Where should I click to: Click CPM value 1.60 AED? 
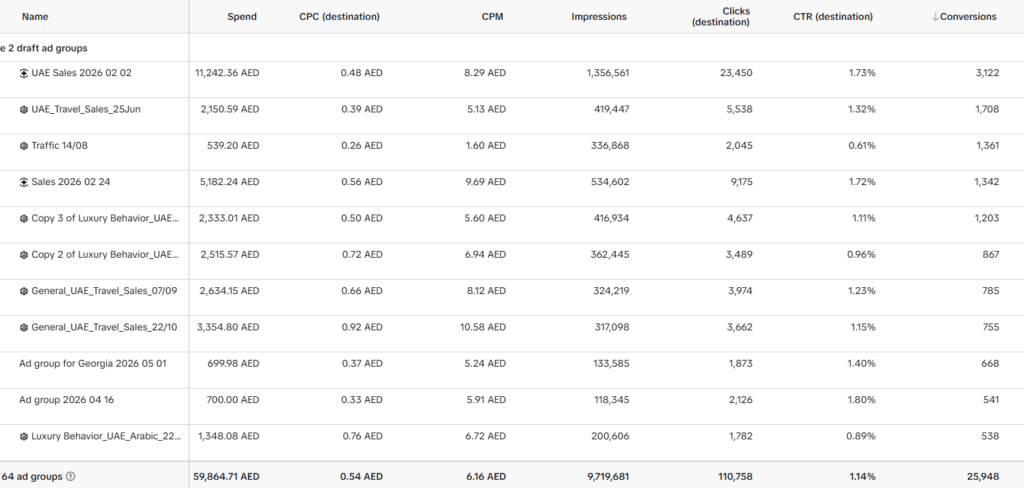pyautogui.click(x=485, y=146)
